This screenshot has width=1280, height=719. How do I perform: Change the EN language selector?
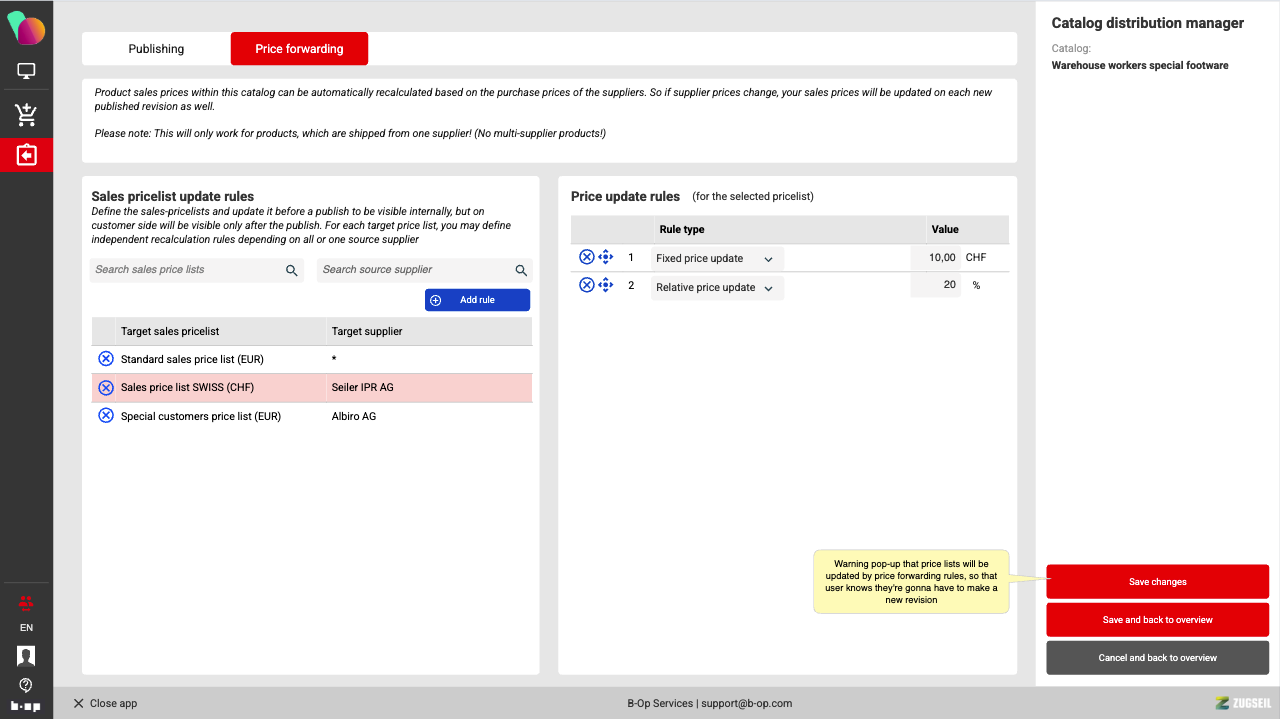(26, 628)
